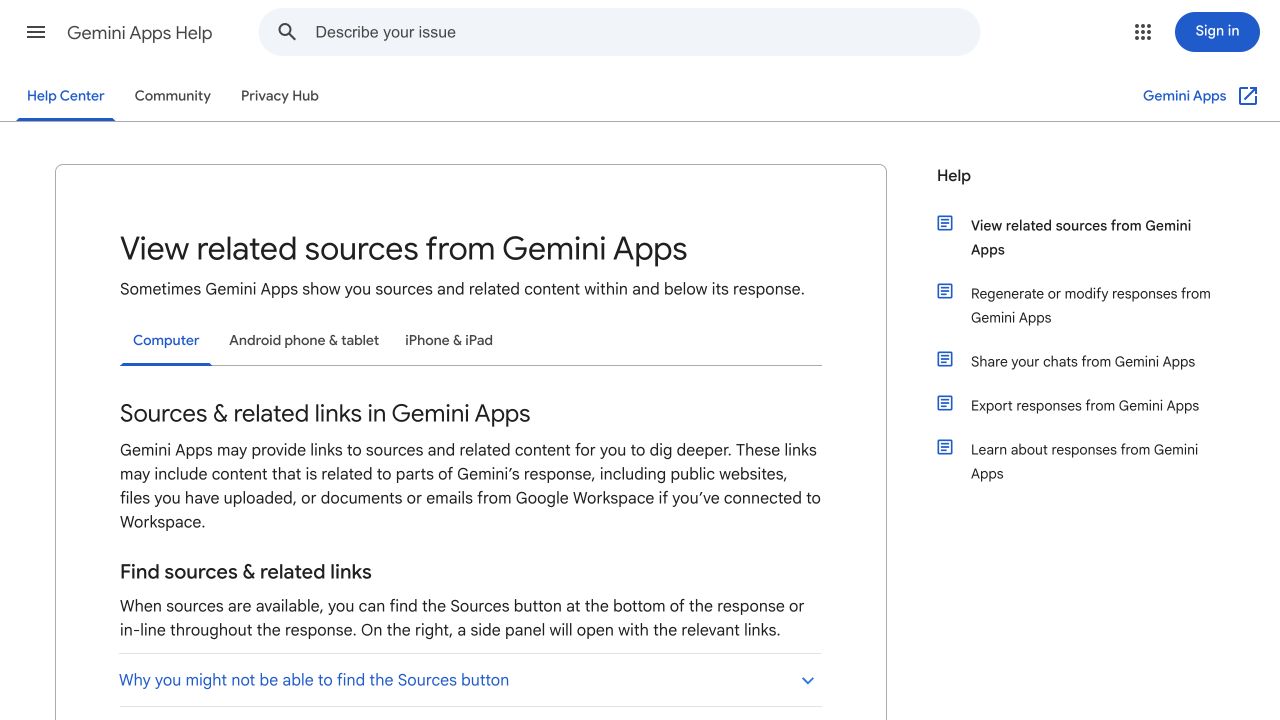Switch to the Community tab
This screenshot has height=720, width=1280.
(173, 96)
